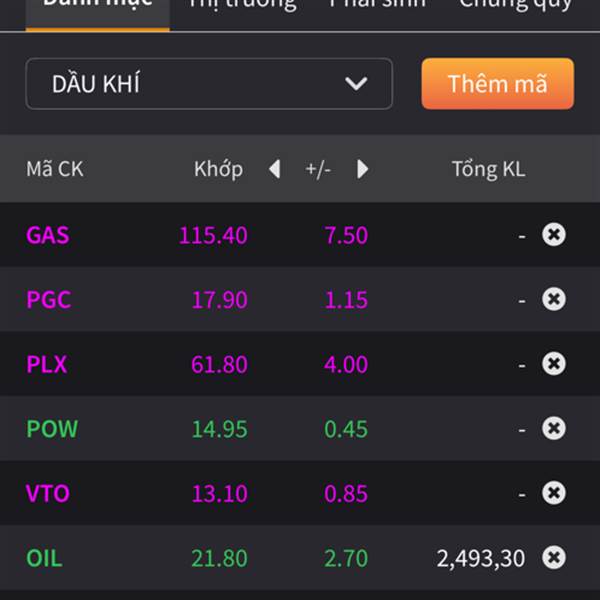The height and width of the screenshot is (600, 600).
Task: Remove OIL stock from watchlist
Action: pos(553,557)
